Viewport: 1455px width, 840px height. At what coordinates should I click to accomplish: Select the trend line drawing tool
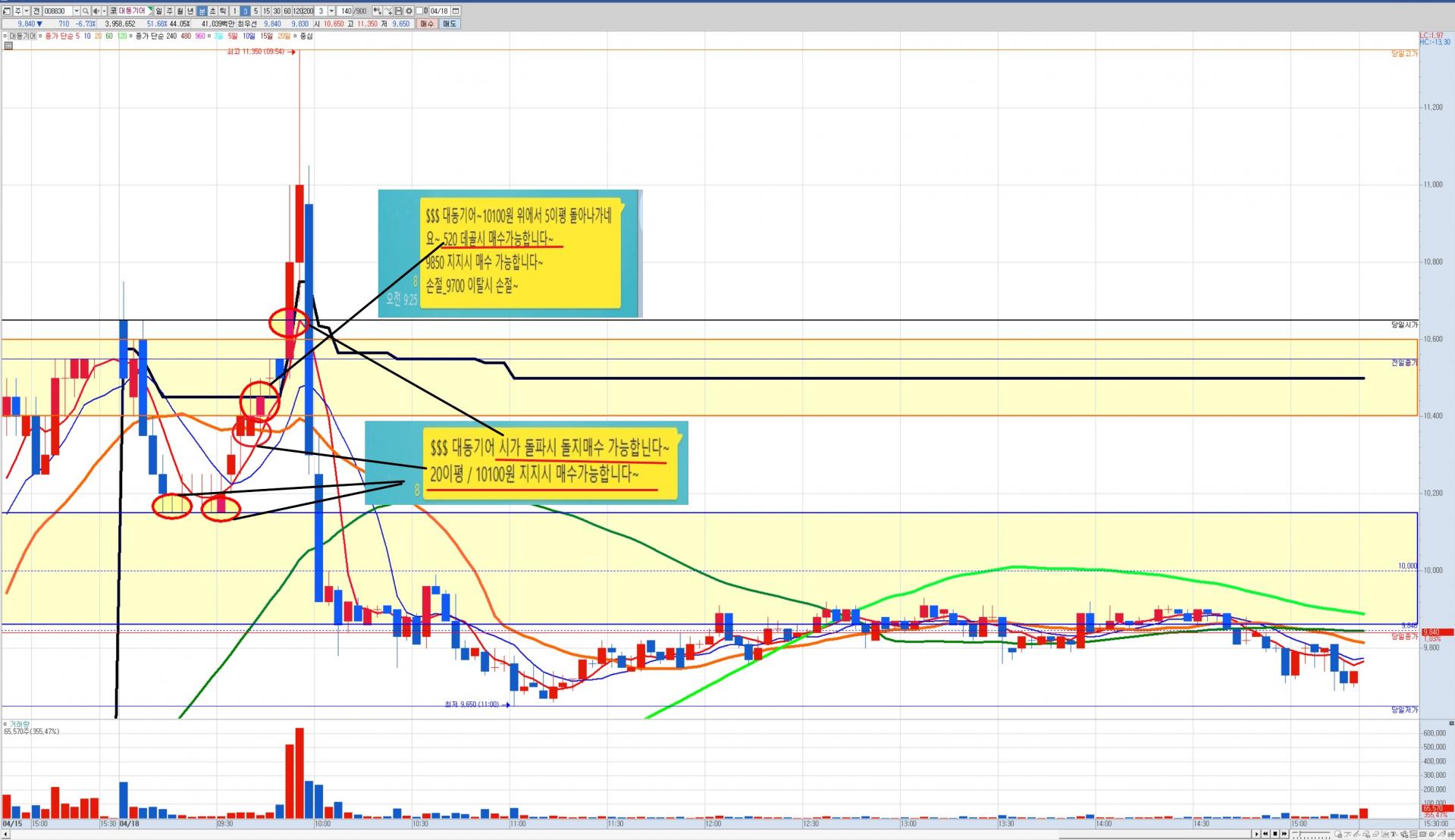pos(1357,834)
